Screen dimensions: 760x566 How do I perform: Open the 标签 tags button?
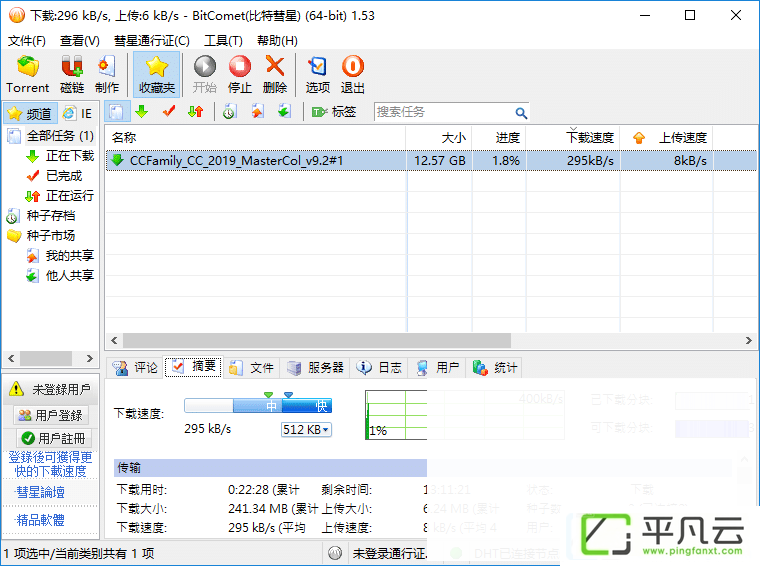pyautogui.click(x=333, y=112)
